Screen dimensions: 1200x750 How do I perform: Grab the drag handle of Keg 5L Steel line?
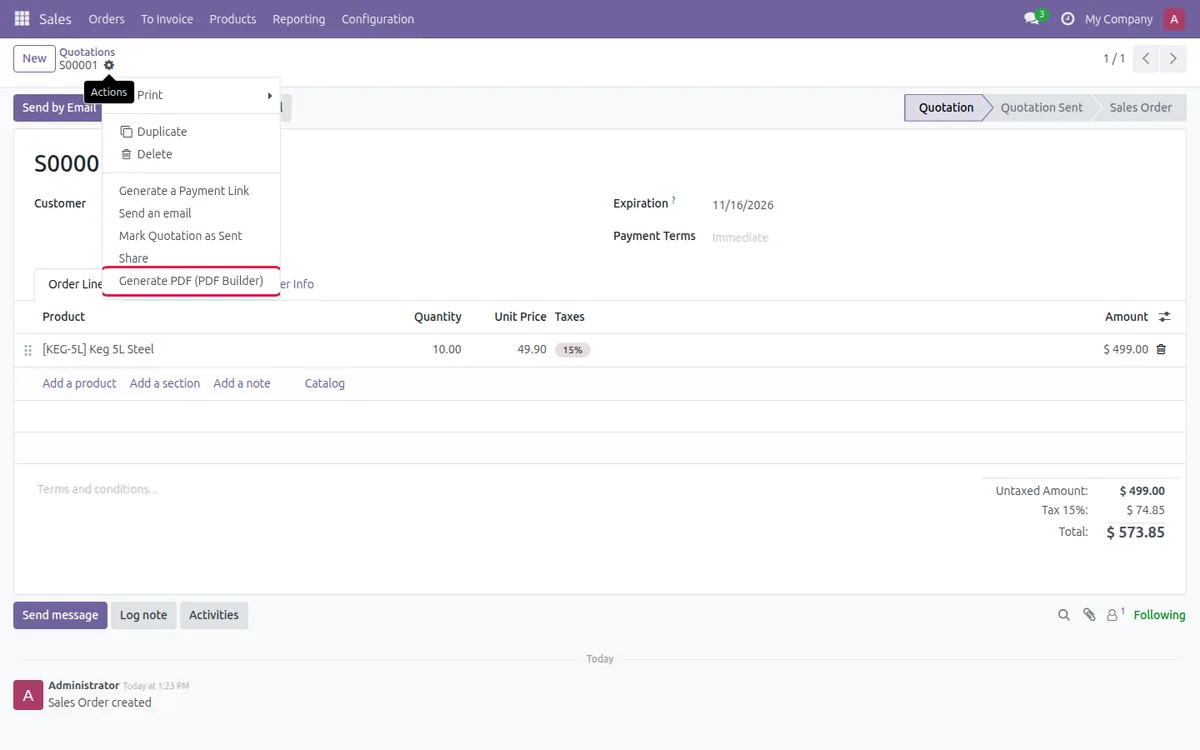28,350
